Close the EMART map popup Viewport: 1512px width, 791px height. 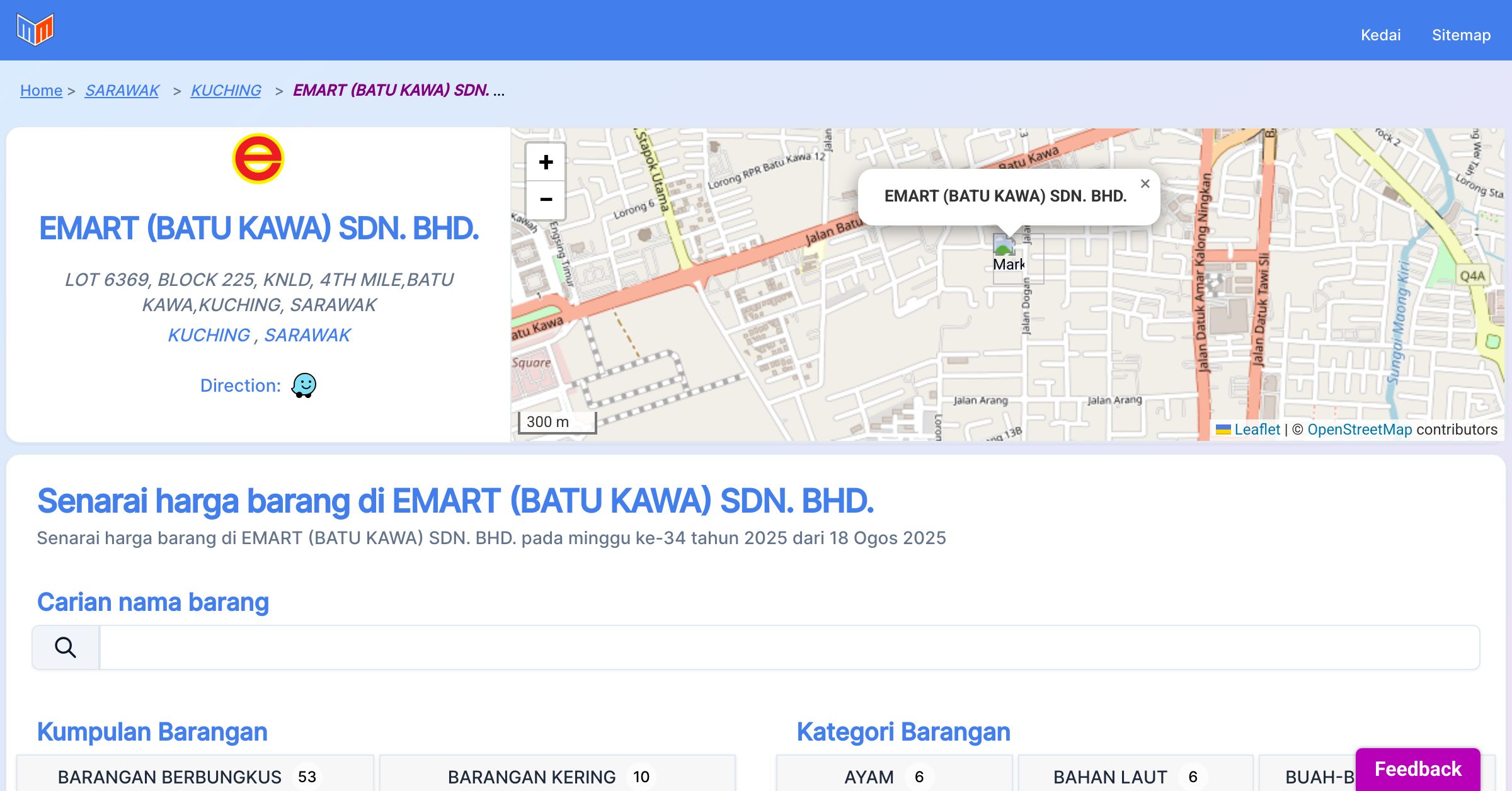point(1145,184)
